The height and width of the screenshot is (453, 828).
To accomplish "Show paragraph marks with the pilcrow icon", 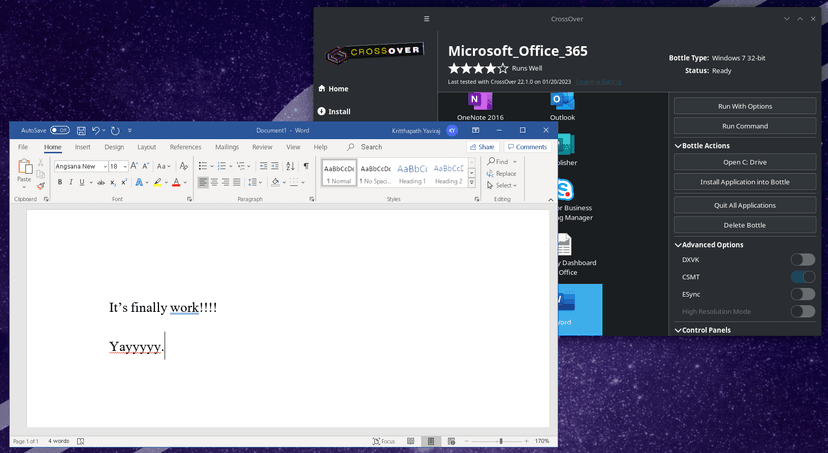I will tap(306, 166).
